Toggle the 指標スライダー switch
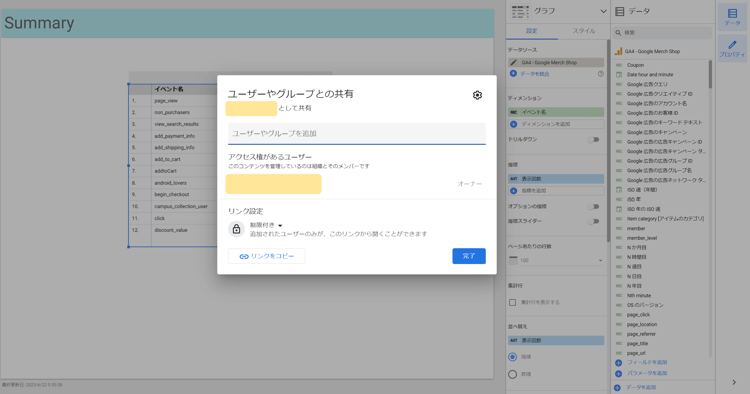Viewport: 750px width, 394px height. click(x=594, y=221)
